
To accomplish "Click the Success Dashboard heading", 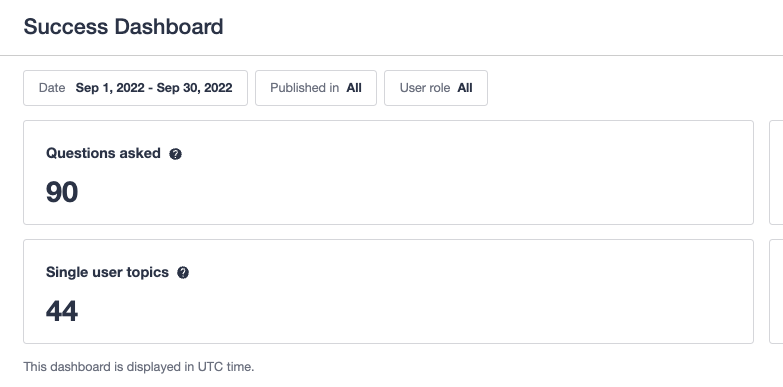I will pyautogui.click(x=123, y=26).
